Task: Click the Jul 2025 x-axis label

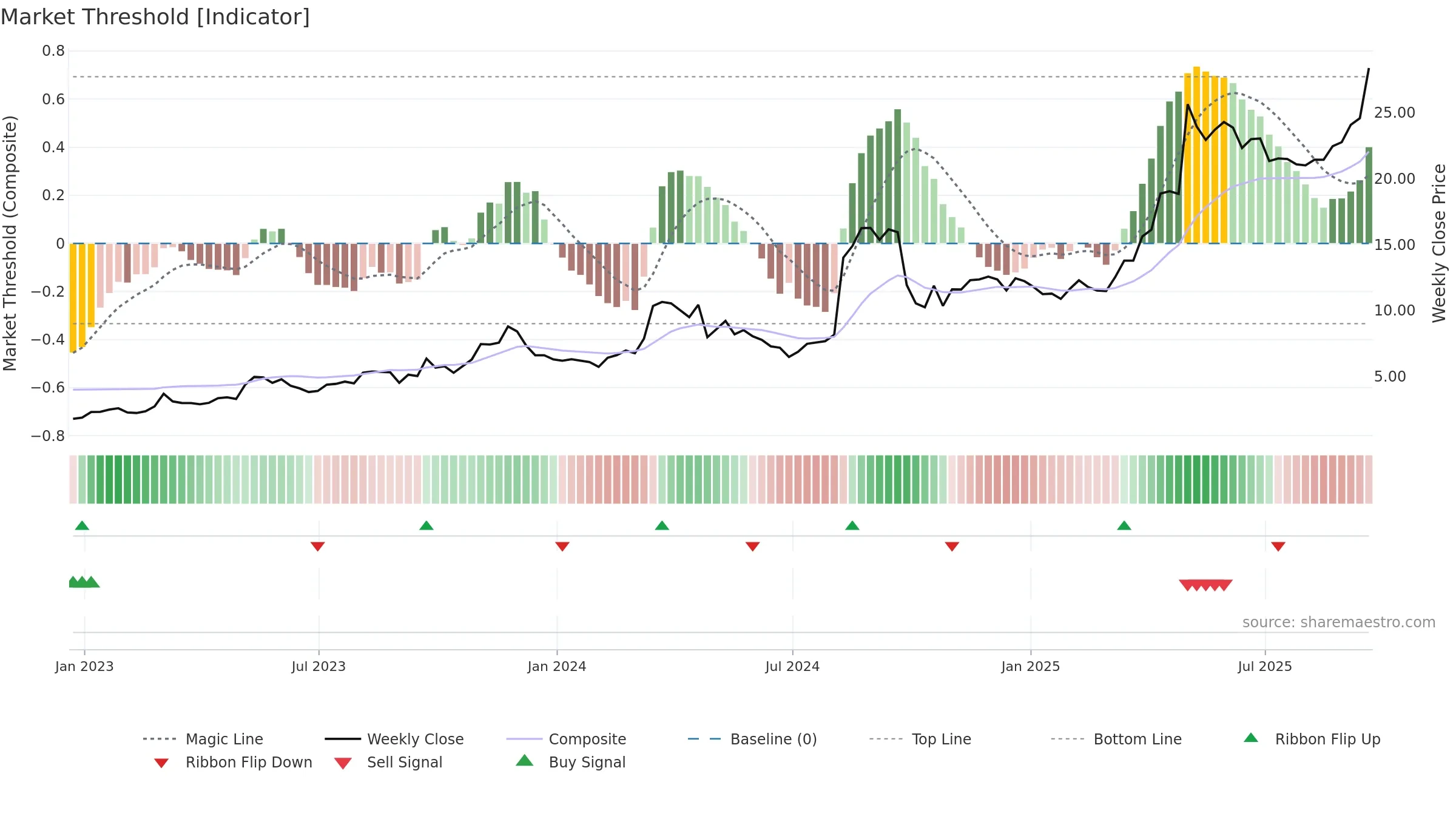Action: click(1265, 666)
